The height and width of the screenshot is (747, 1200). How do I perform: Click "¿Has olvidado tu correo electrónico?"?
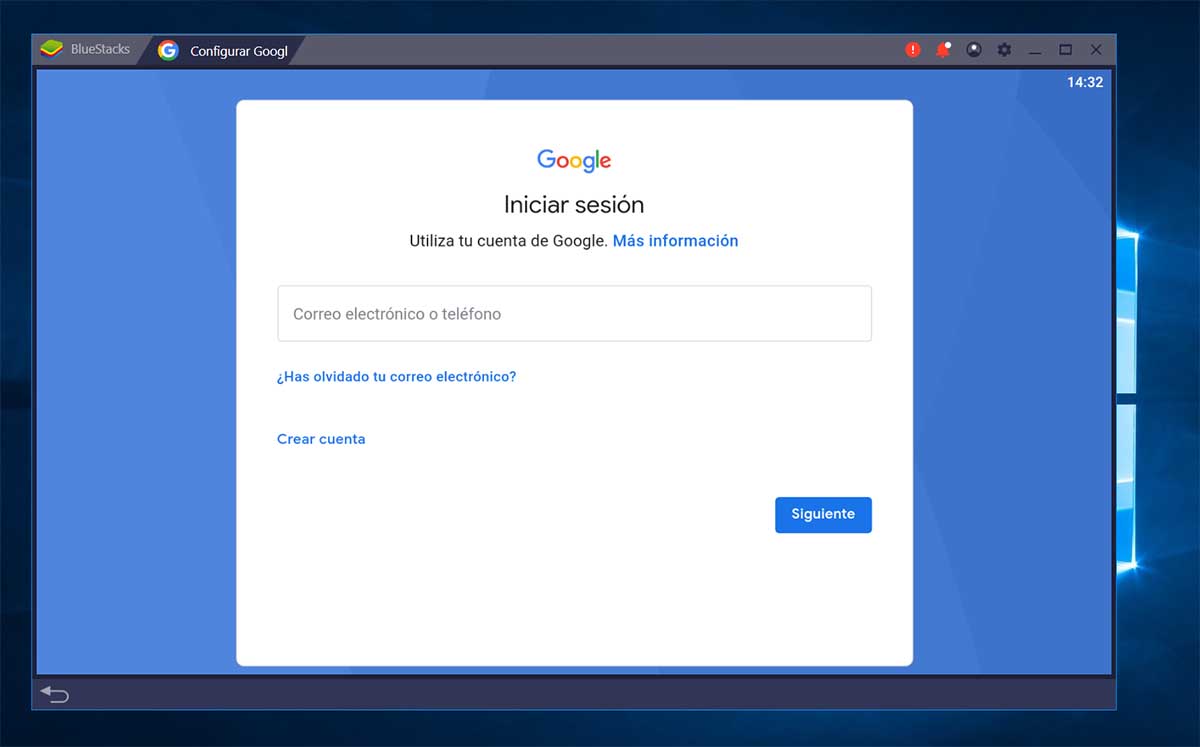click(396, 377)
